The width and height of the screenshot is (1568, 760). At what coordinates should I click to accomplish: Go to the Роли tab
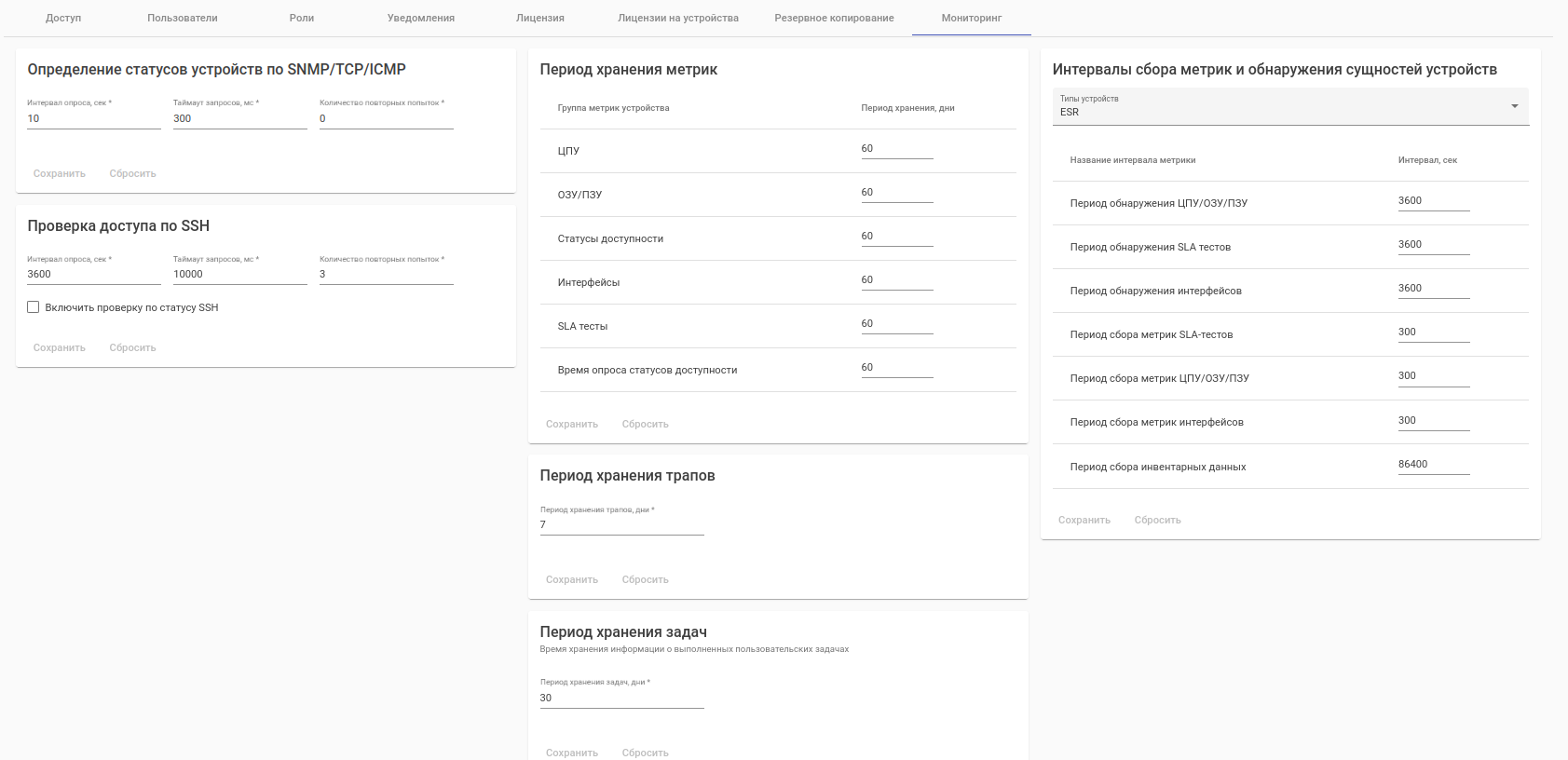tap(302, 18)
